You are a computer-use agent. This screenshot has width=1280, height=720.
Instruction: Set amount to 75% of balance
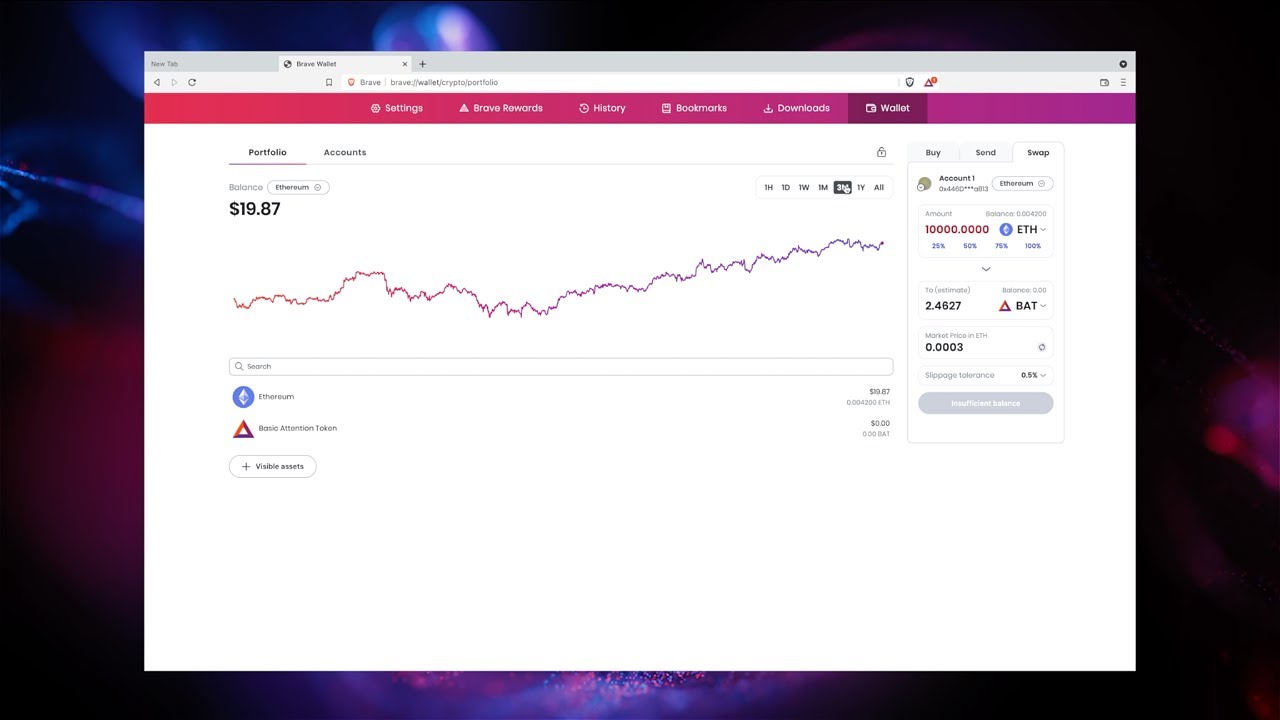tap(1001, 246)
